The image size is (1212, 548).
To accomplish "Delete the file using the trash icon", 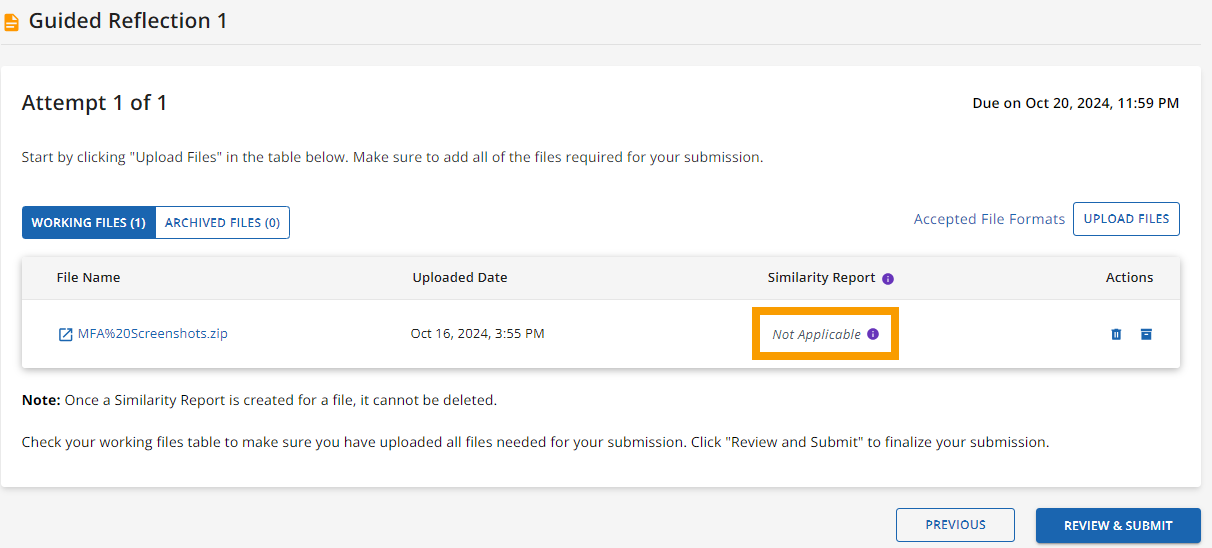I will 1116,334.
